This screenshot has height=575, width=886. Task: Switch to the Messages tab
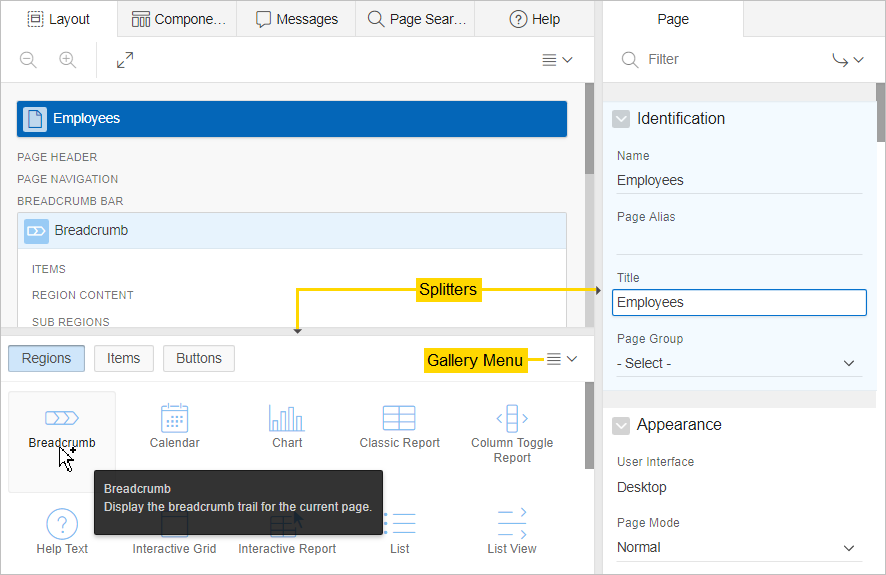(x=297, y=19)
